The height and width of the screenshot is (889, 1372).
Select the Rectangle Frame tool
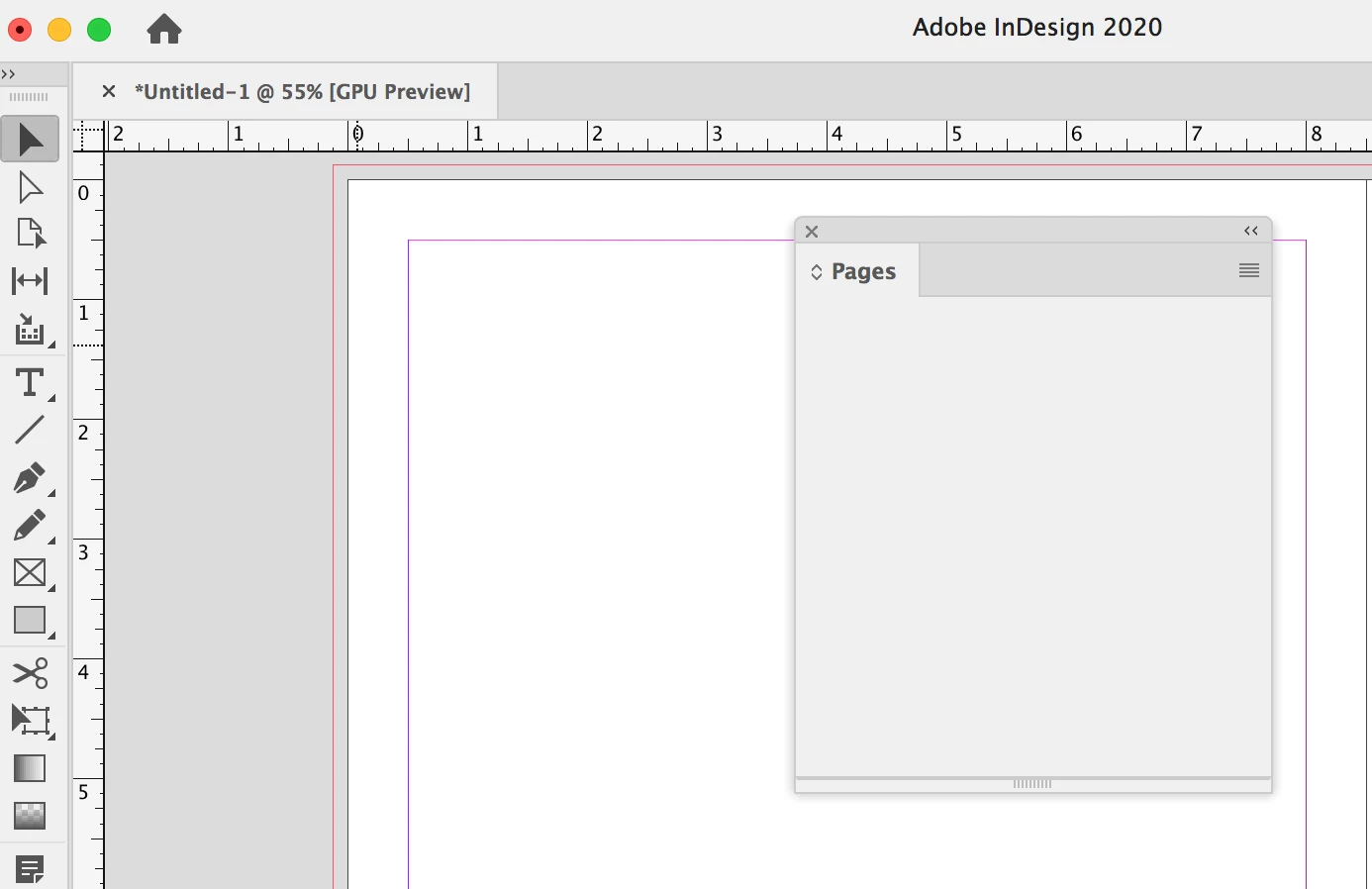tap(30, 573)
